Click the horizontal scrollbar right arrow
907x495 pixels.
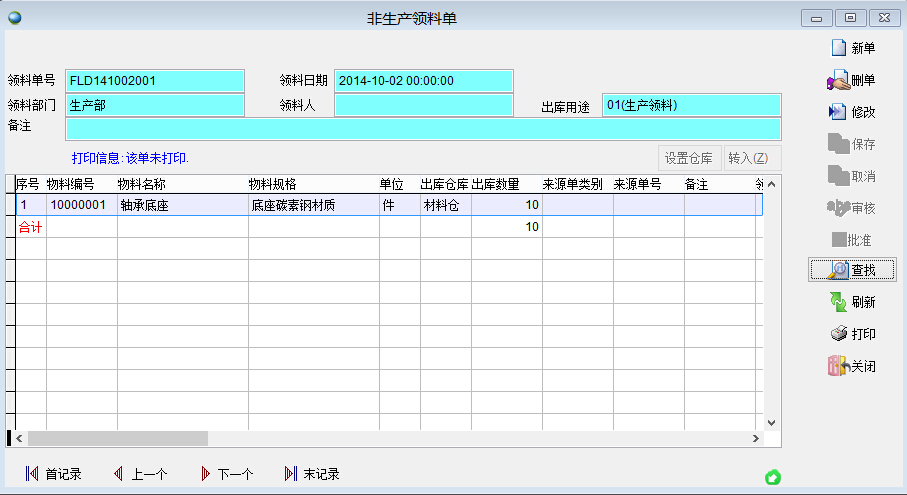point(756,439)
